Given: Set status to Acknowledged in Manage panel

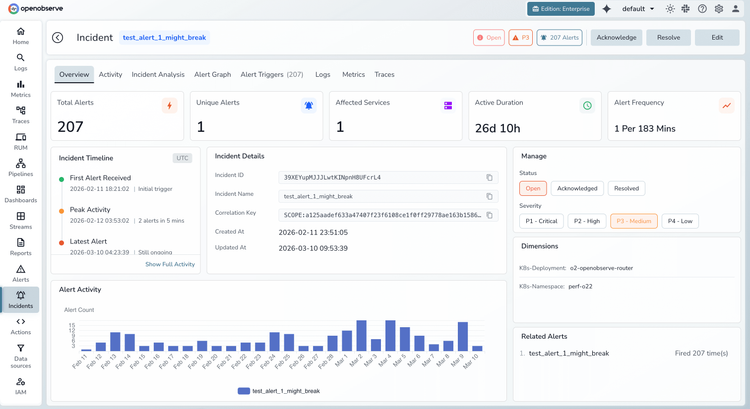Looking at the screenshot, I should click(x=575, y=188).
